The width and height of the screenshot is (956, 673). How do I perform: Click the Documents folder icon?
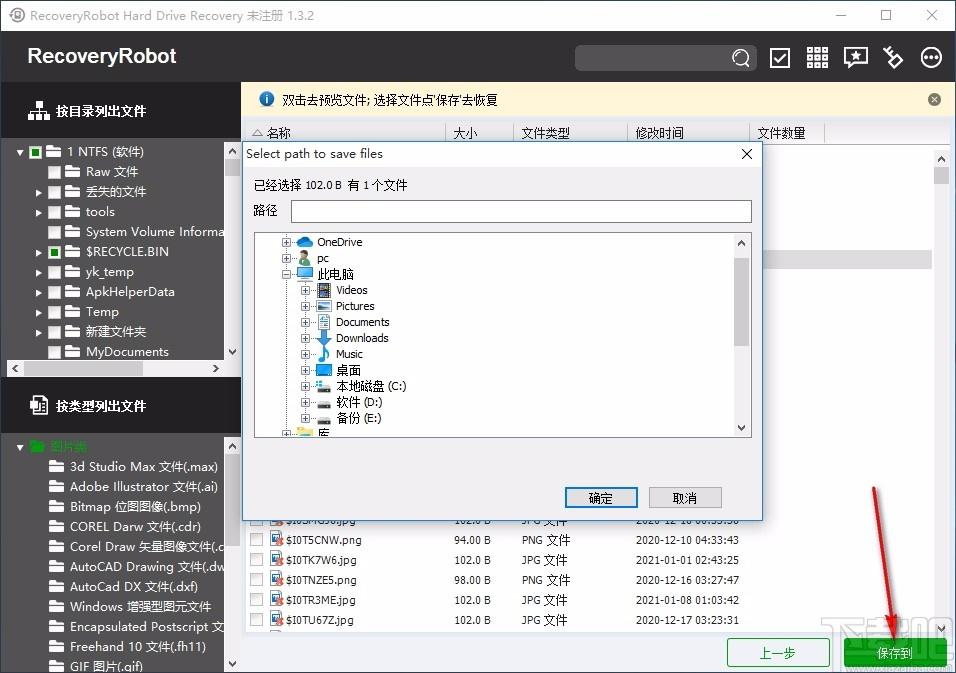point(324,322)
